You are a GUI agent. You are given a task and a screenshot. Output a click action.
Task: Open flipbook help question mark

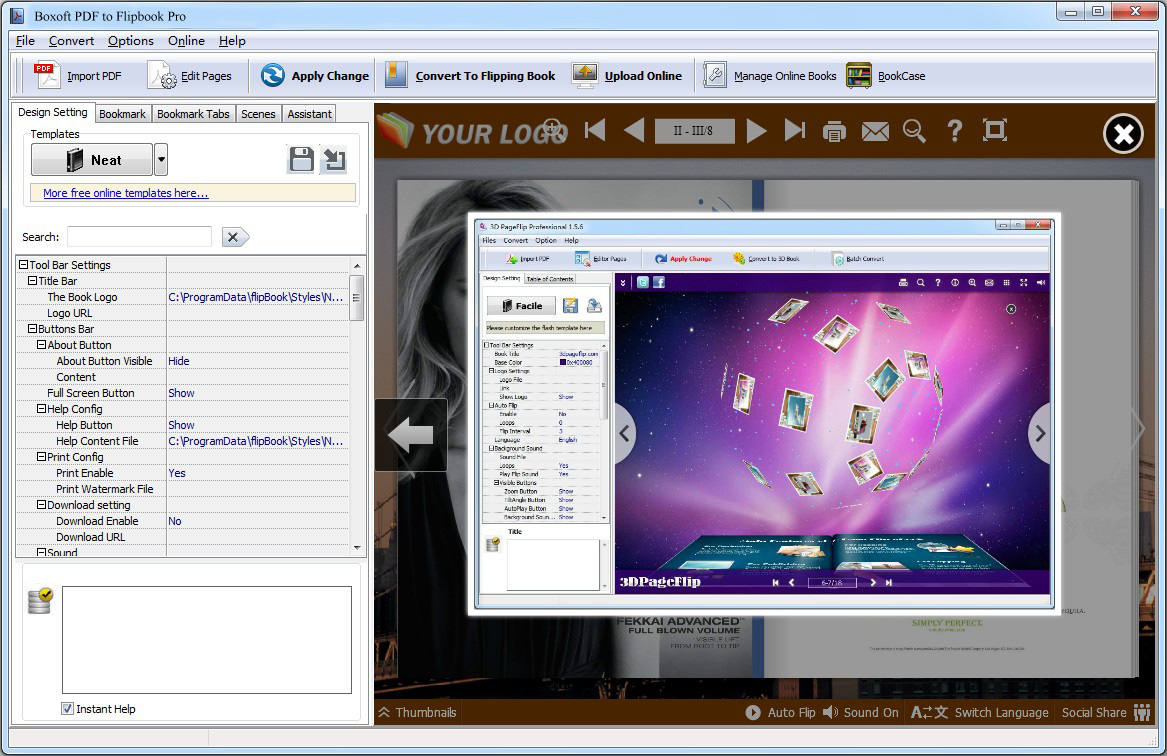click(955, 131)
